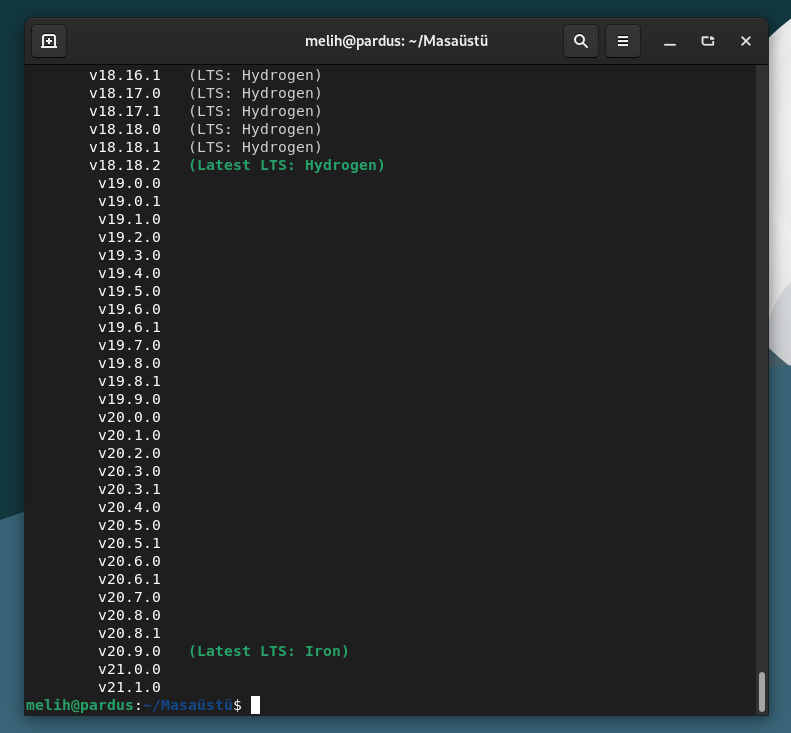
Task: Click version v20.6.1 text
Action: pos(130,579)
